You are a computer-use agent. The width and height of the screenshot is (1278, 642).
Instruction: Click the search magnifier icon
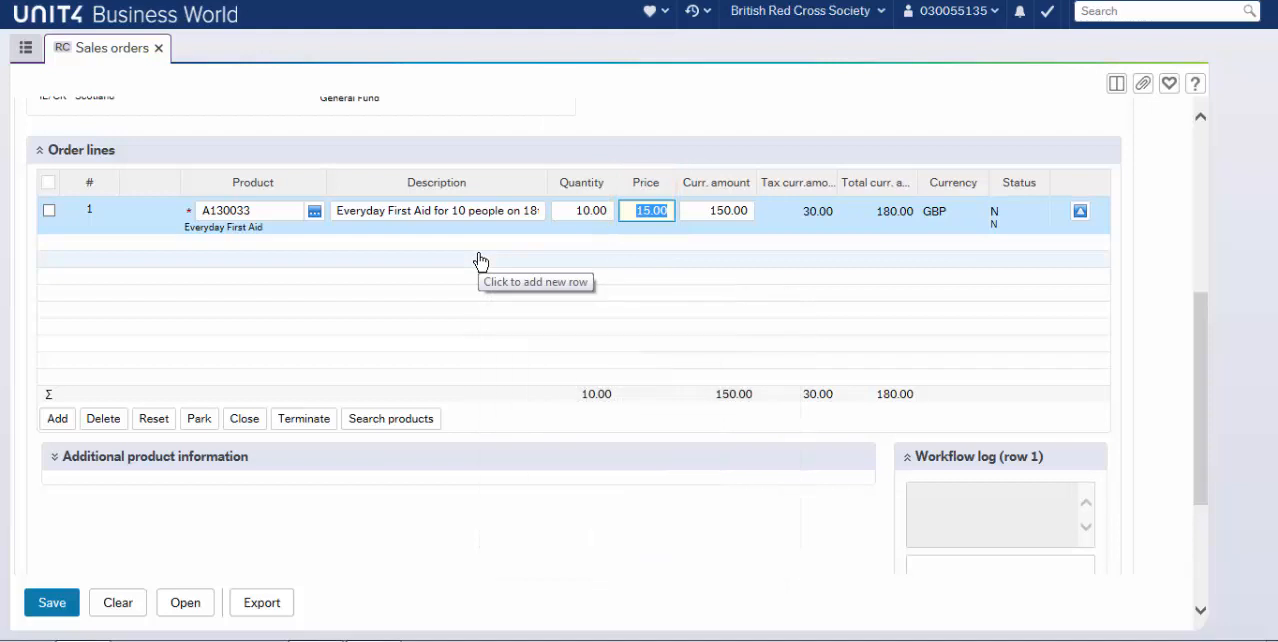1250,11
